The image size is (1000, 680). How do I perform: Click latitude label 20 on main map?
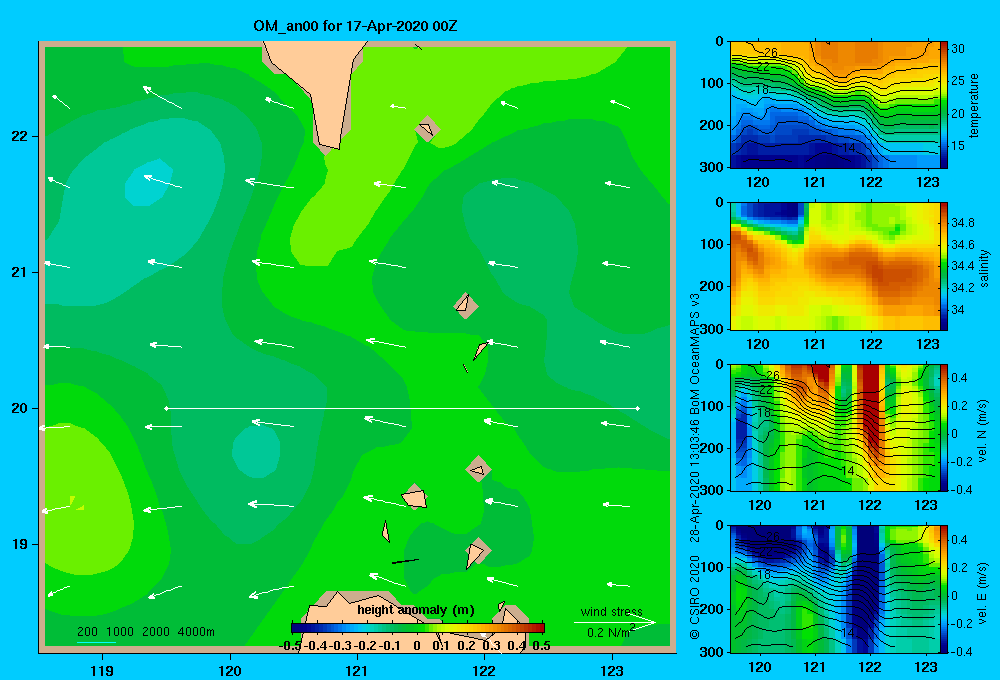coord(20,408)
